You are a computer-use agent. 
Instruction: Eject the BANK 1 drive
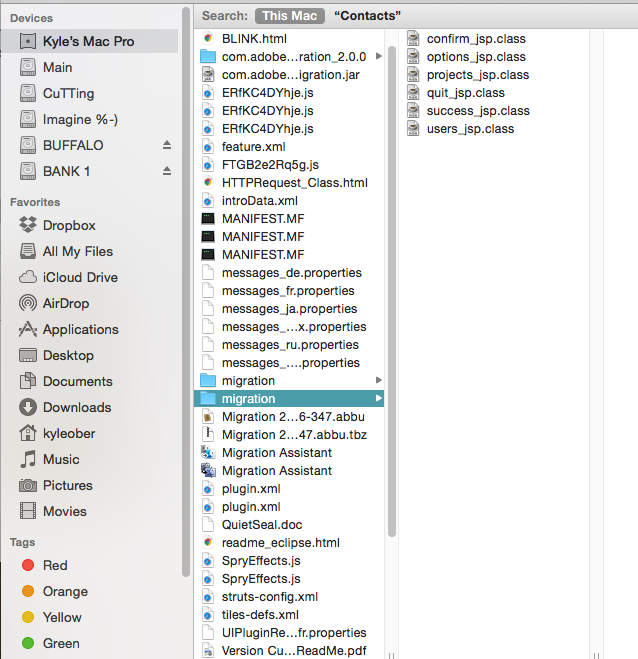tap(167, 171)
